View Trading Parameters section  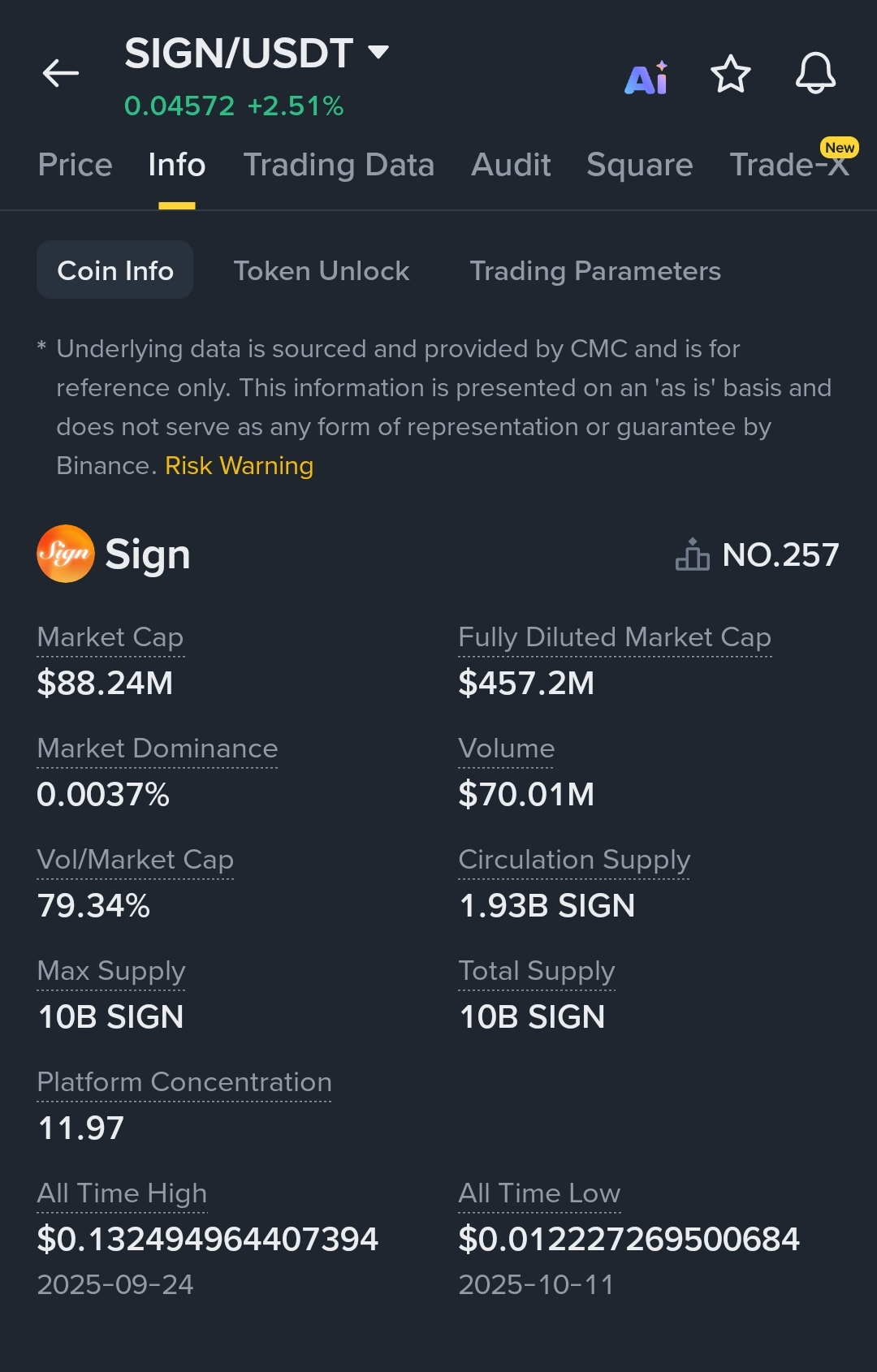(x=595, y=270)
